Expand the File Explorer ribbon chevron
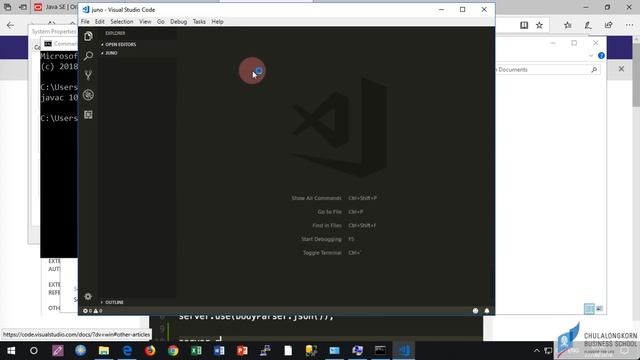Image resolution: width=640 pixels, height=360 pixels. click(x=591, y=56)
